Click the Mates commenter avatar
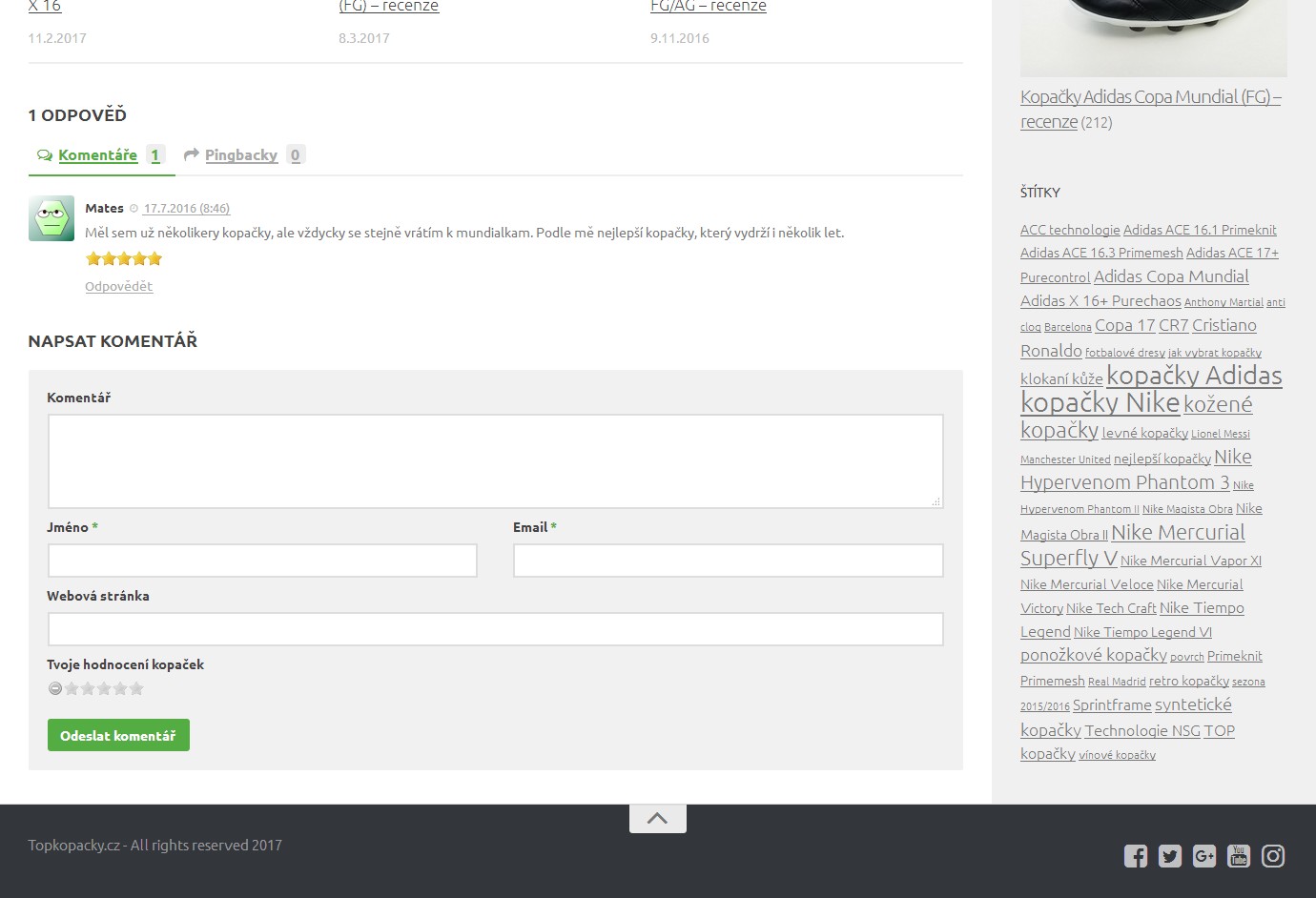Image resolution: width=1316 pixels, height=898 pixels. pyautogui.click(x=51, y=218)
